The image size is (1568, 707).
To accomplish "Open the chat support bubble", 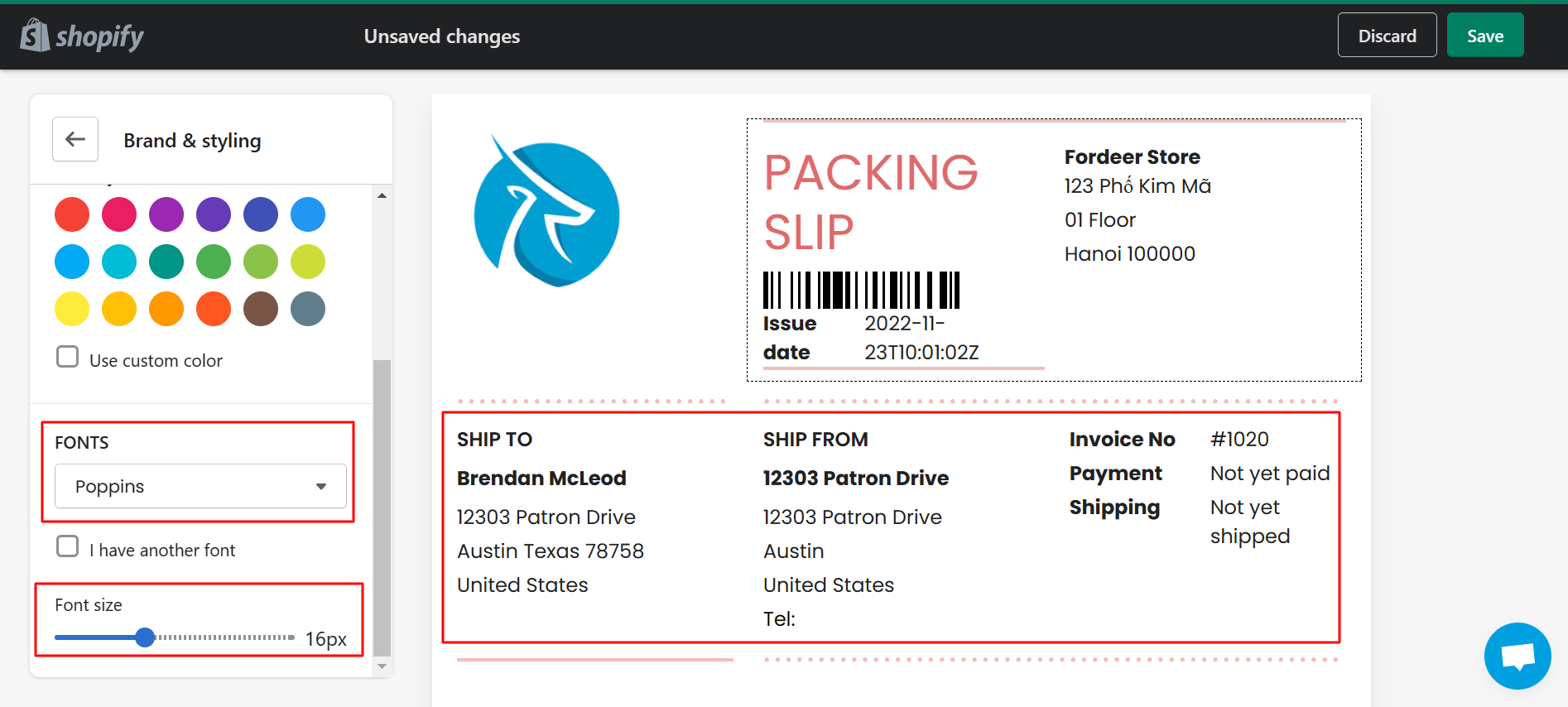I will (1517, 656).
